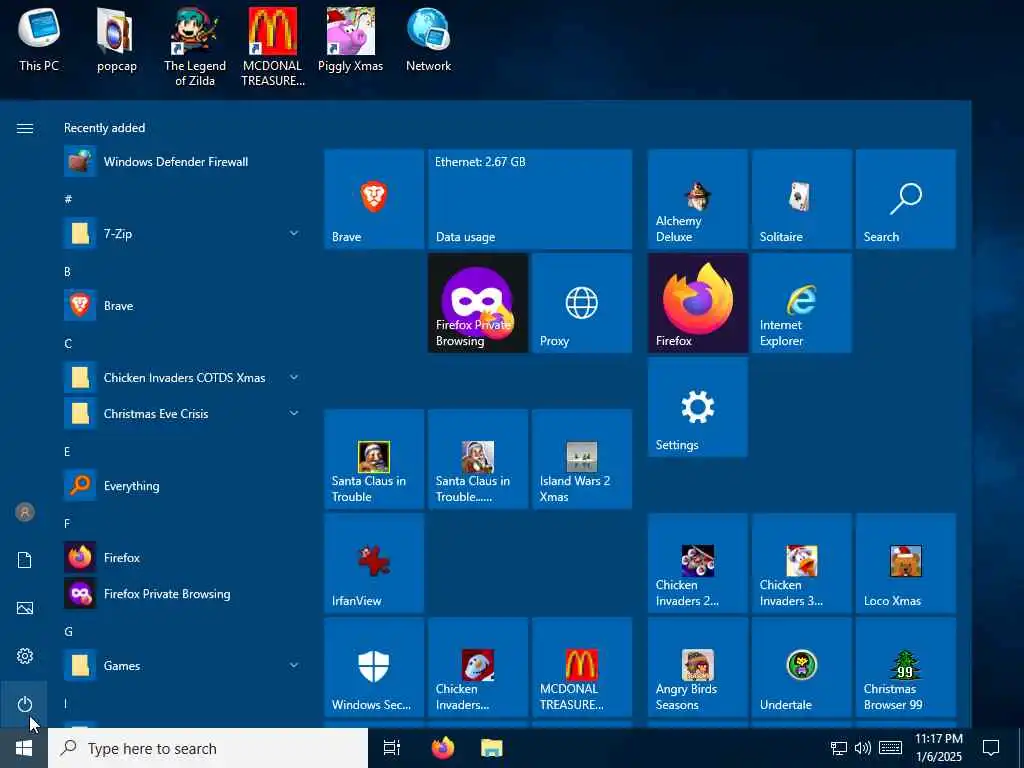Image resolution: width=1024 pixels, height=768 pixels.
Task: Launch the Island Wars 2 Xmas tile
Action: point(581,459)
